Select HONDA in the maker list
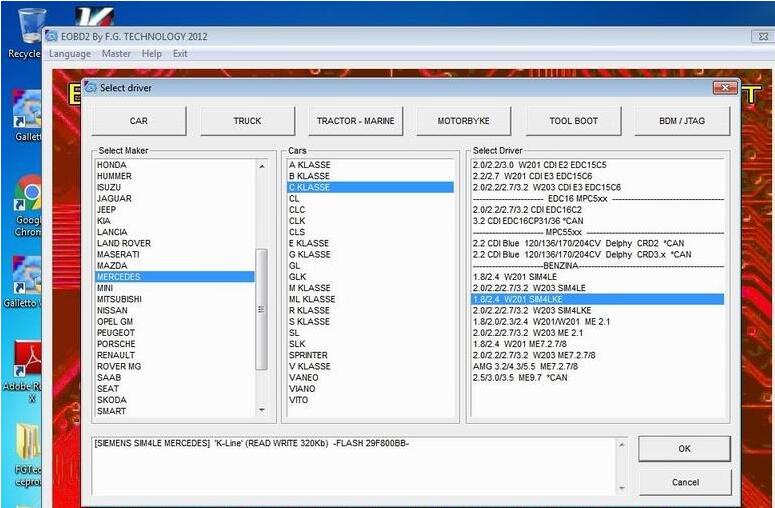Viewport: 775px width, 508px height. coord(174,165)
